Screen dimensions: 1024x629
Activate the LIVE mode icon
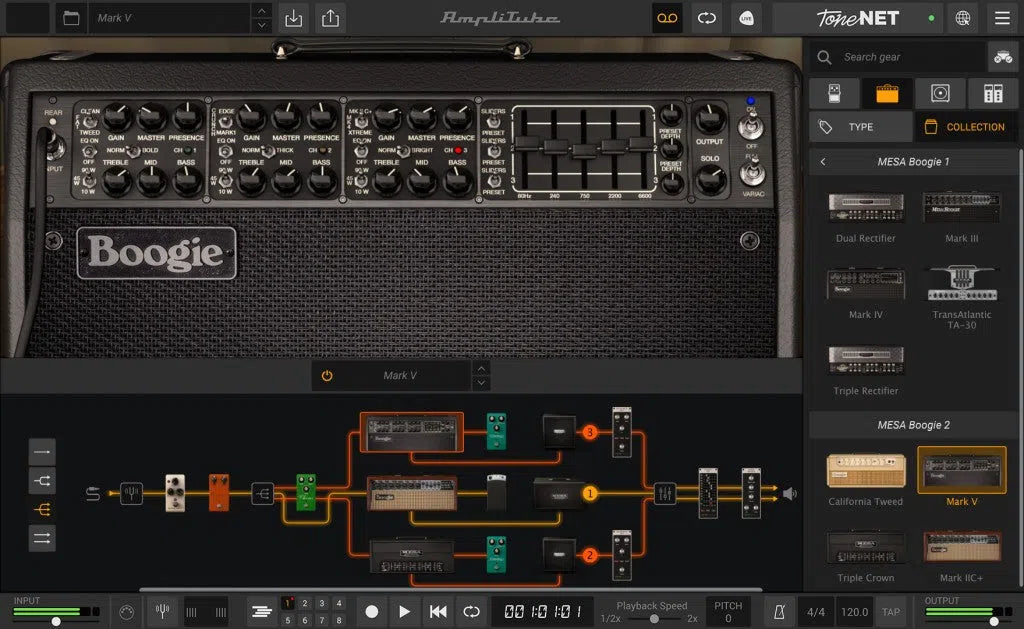coord(747,18)
